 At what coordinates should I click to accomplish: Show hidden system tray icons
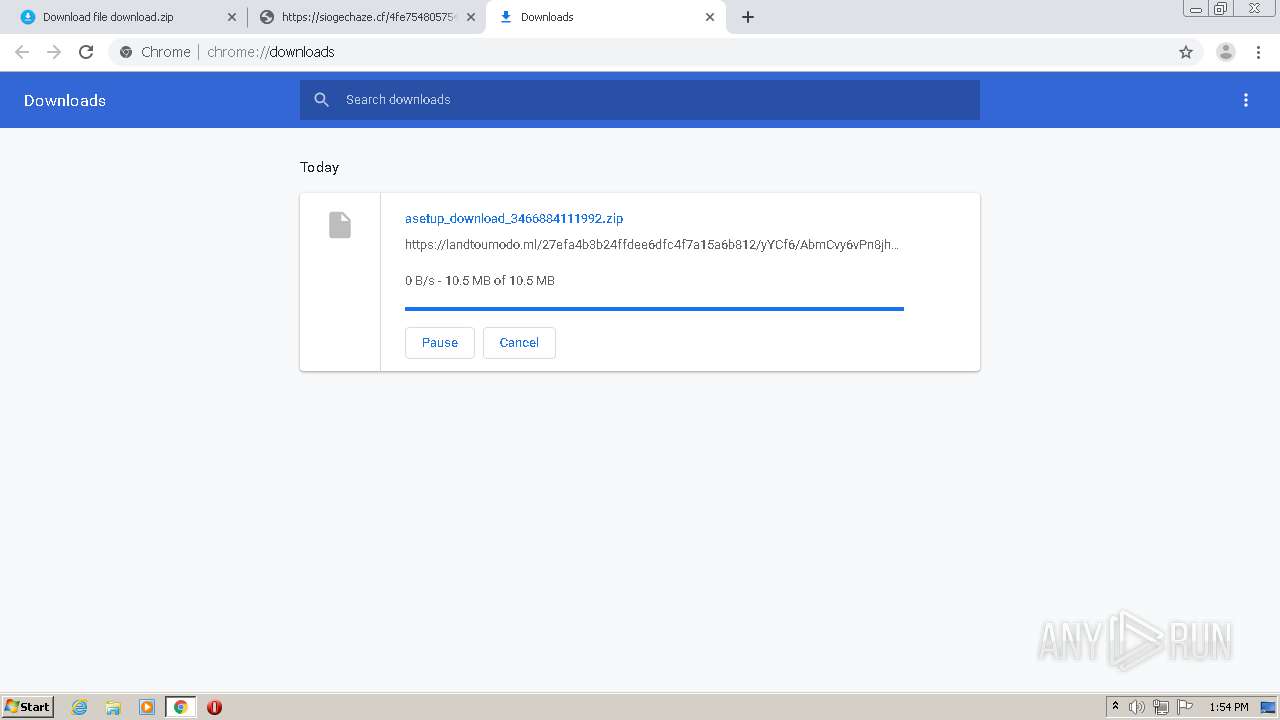(1115, 707)
